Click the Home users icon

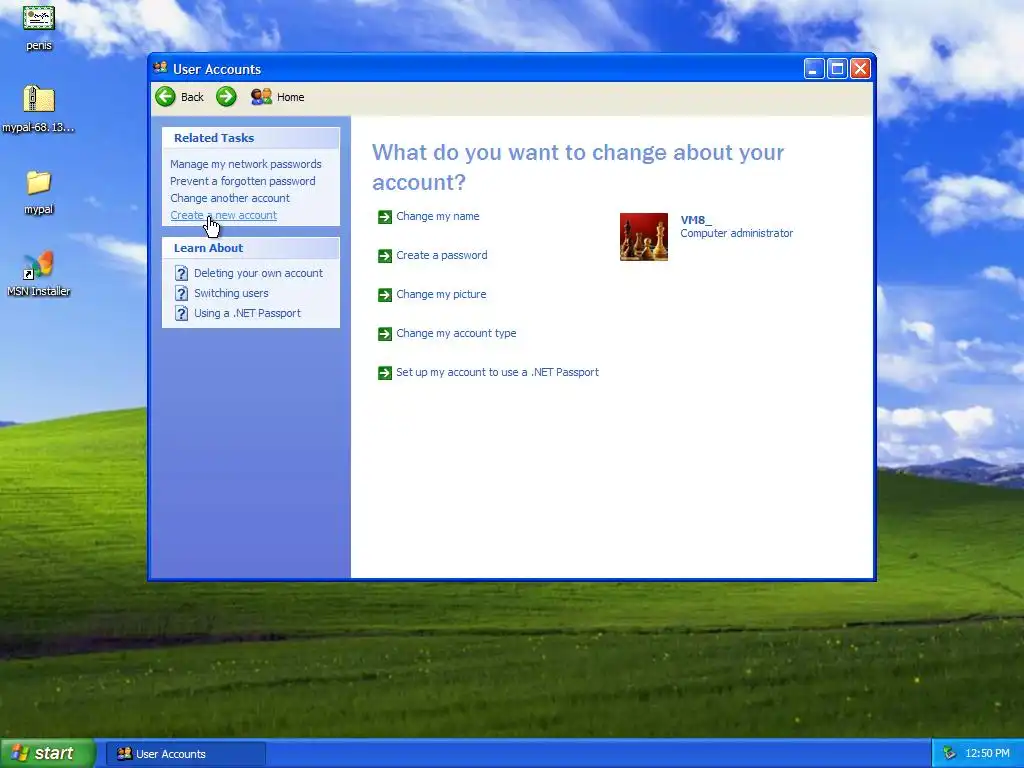(x=261, y=97)
